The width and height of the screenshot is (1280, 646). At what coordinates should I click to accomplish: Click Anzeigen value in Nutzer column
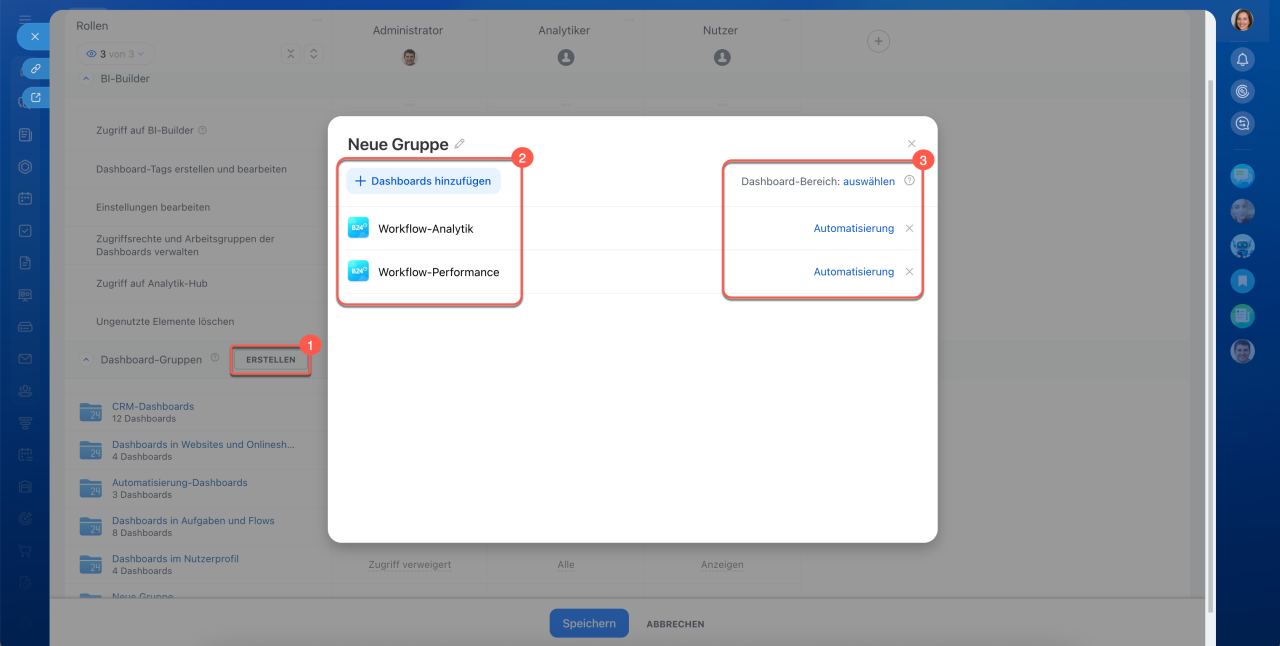pyautogui.click(x=722, y=565)
